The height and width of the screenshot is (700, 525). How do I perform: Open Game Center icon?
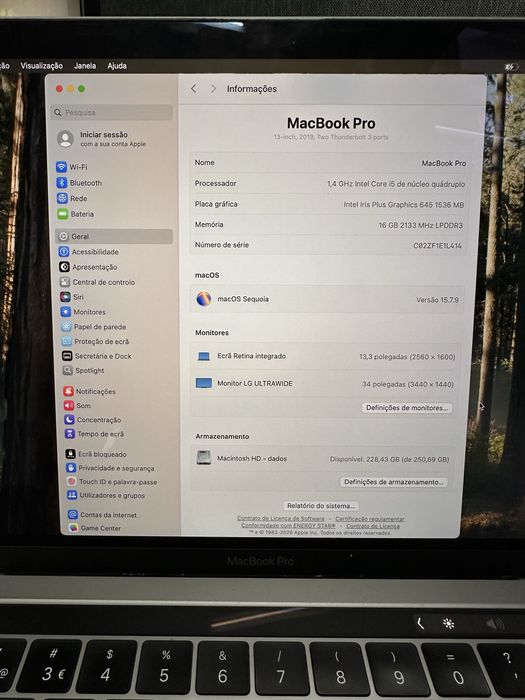point(73,528)
